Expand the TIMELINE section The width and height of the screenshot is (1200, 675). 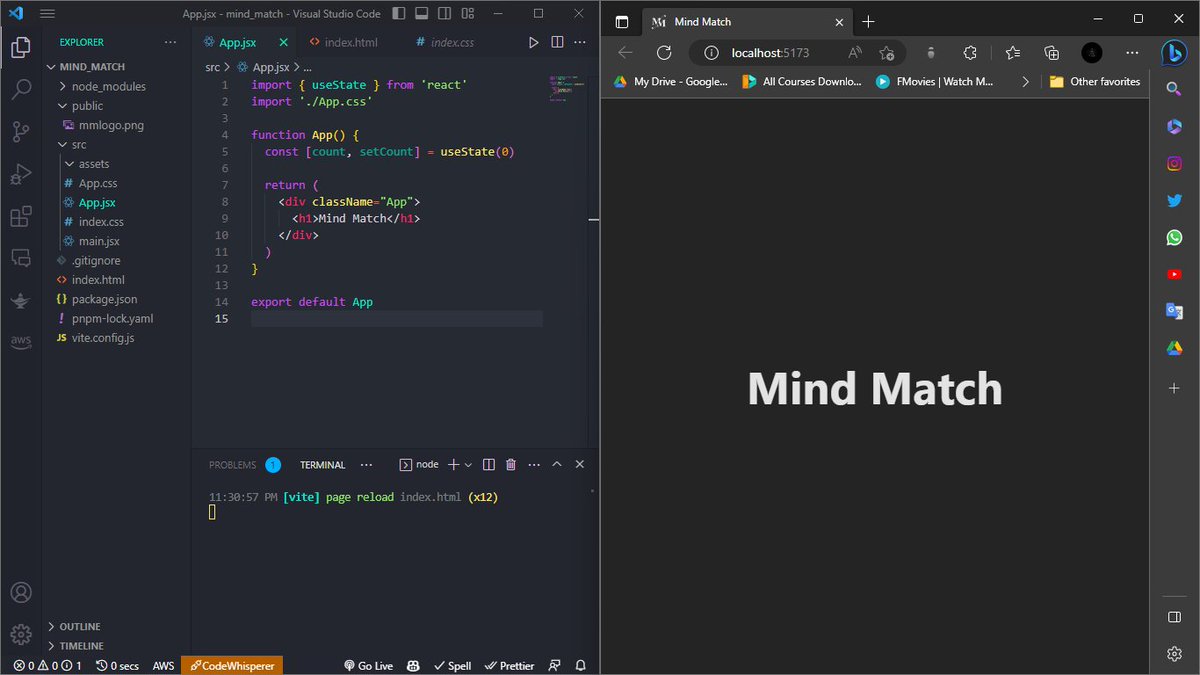[81, 646]
